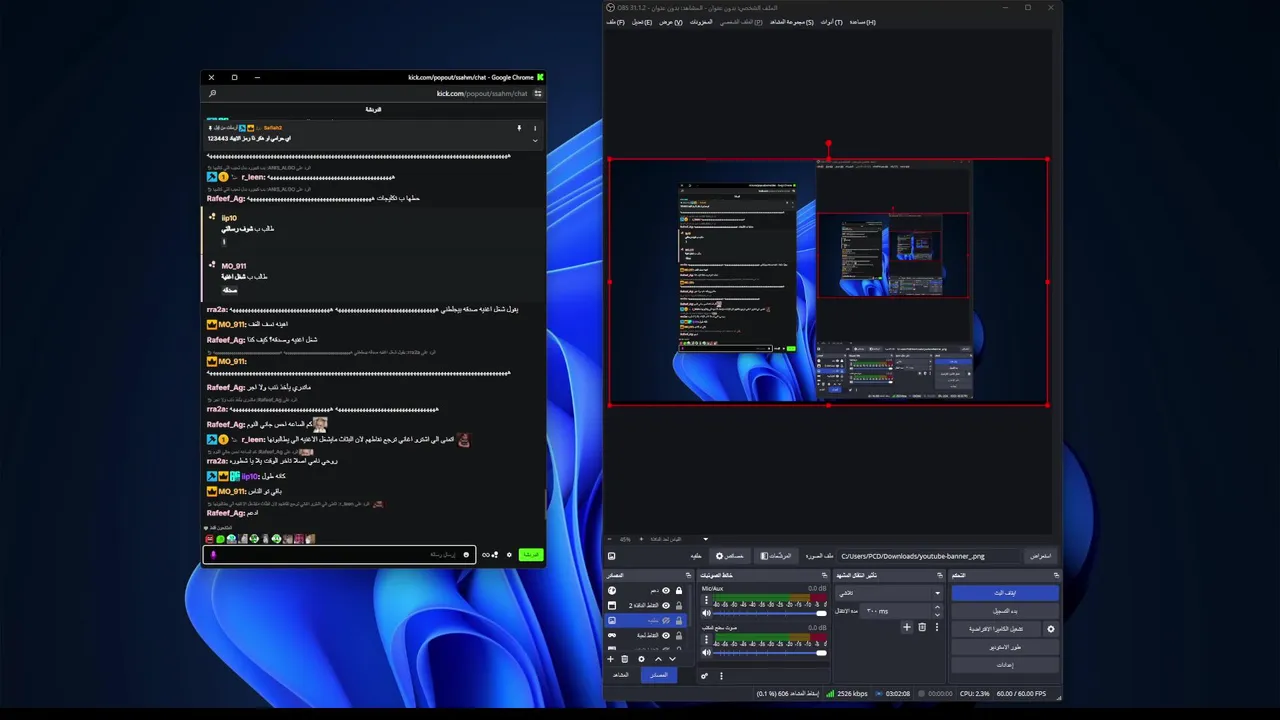
Task: Expand the pinned chat message chevron
Action: pos(535,140)
